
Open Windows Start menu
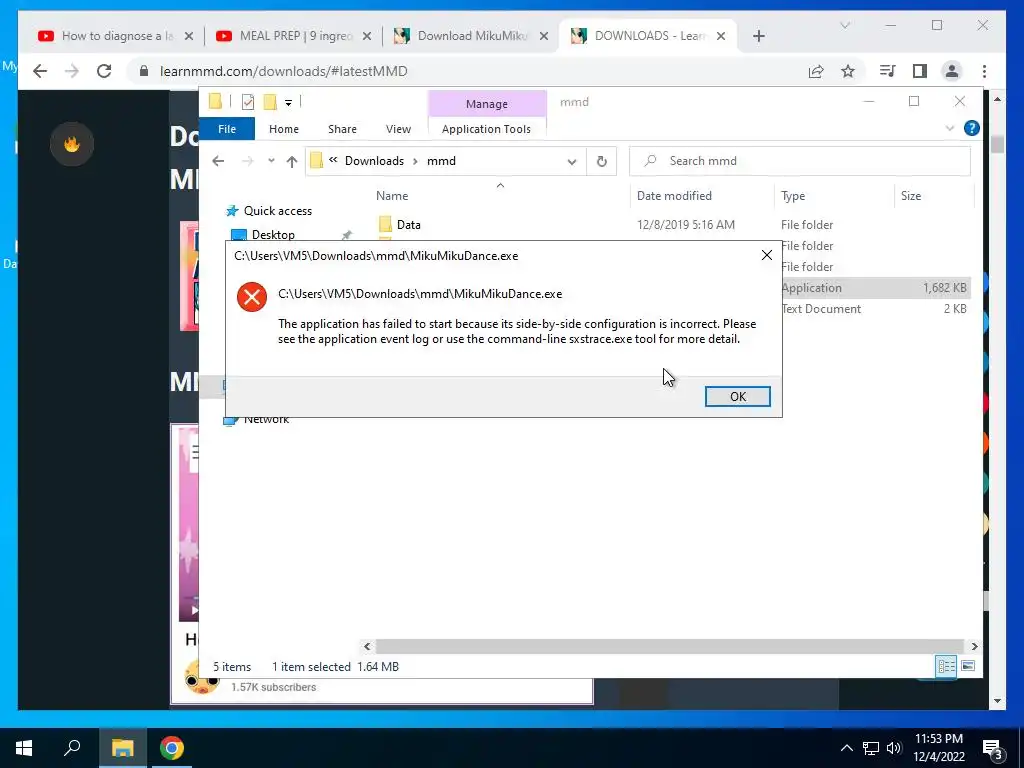tap(24, 748)
